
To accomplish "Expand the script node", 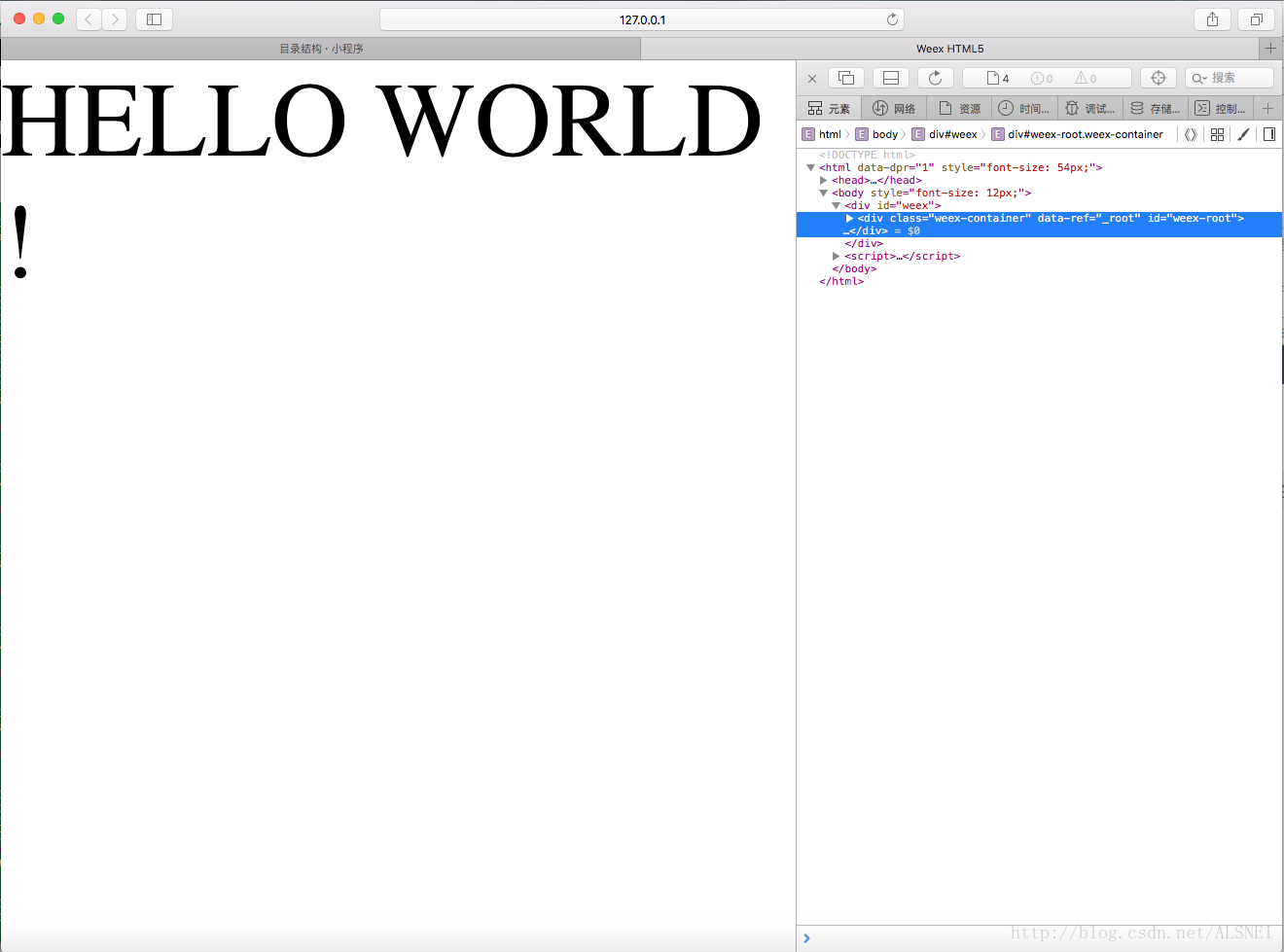I will click(x=837, y=256).
